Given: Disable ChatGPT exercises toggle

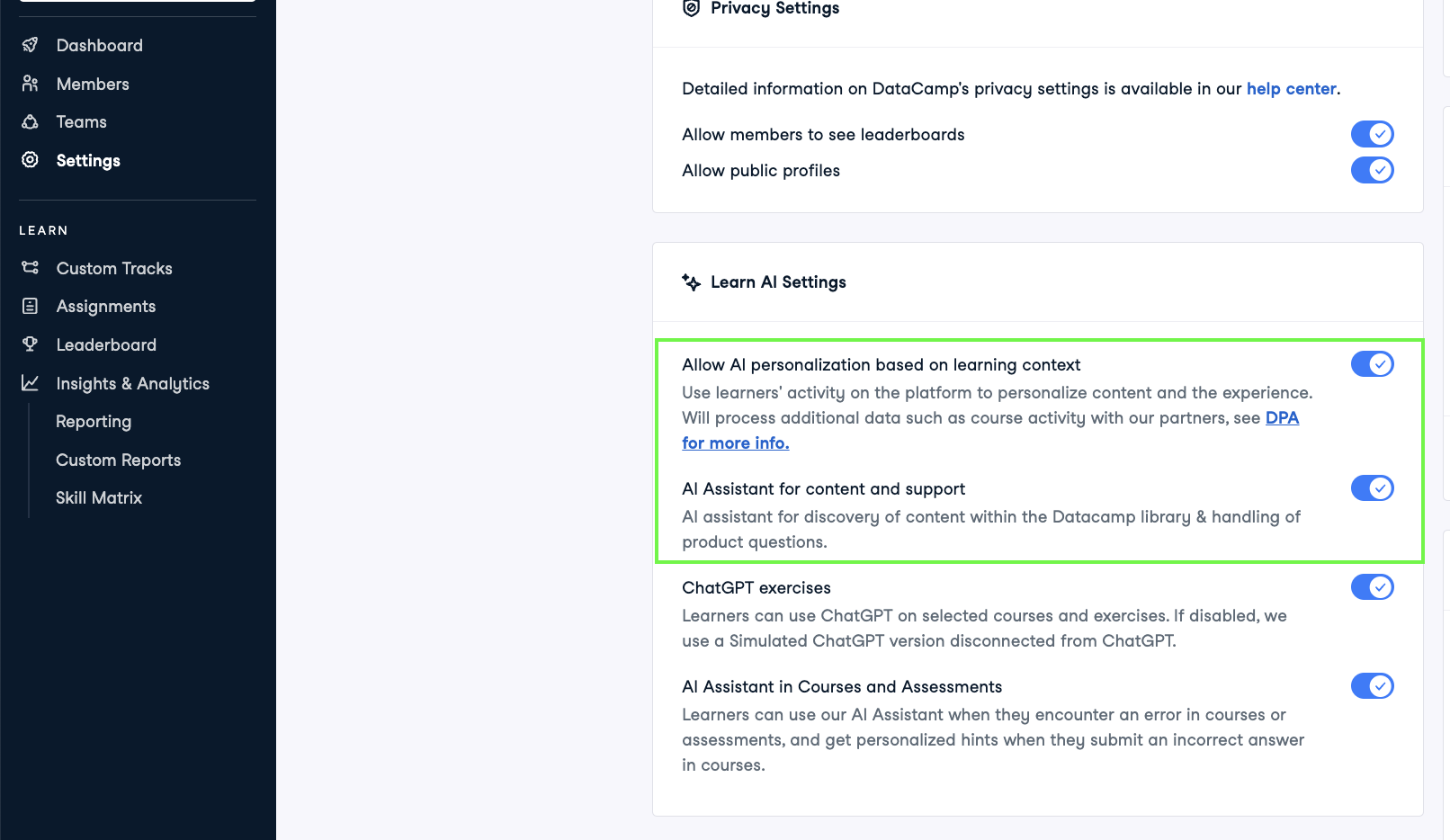Looking at the screenshot, I should point(1372,587).
